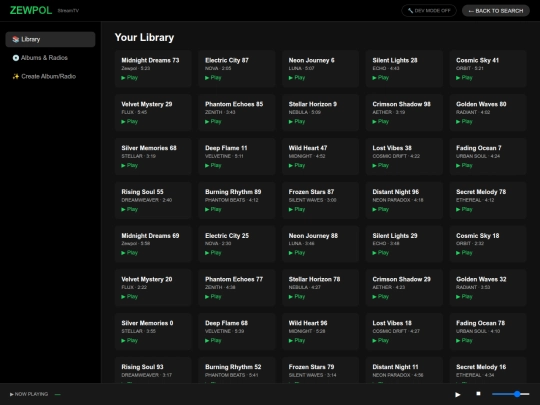Toggle Dev Mode button
The image size is (540, 405).
click(x=429, y=11)
